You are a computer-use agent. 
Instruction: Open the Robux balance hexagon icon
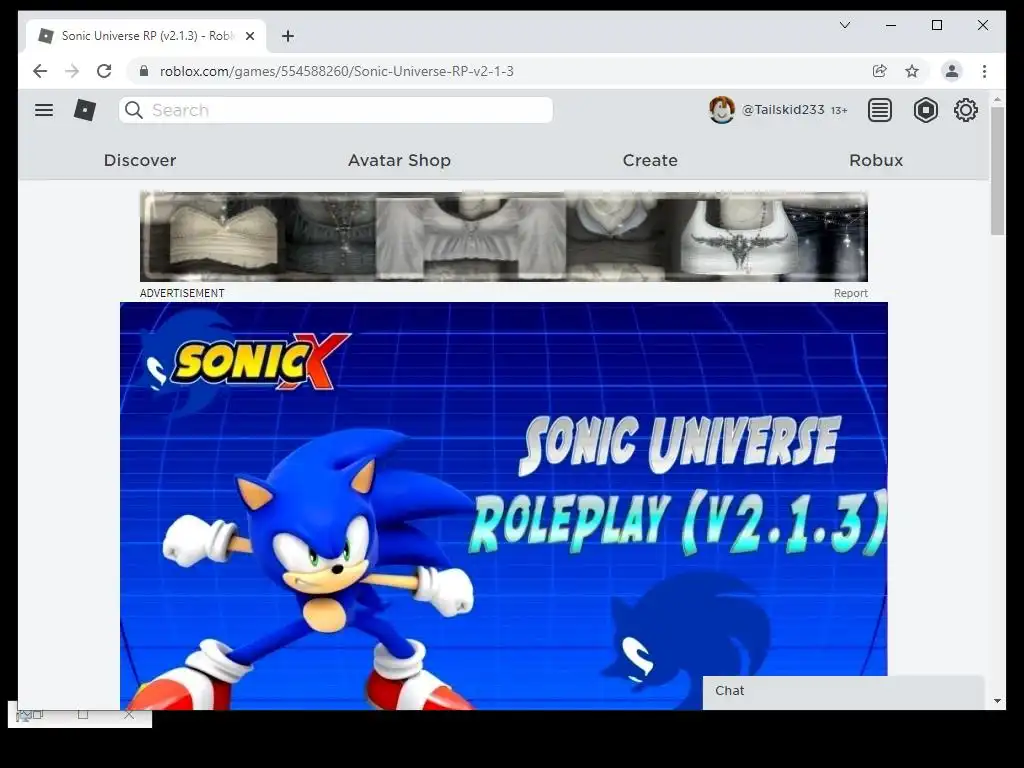pyautogui.click(x=925, y=110)
